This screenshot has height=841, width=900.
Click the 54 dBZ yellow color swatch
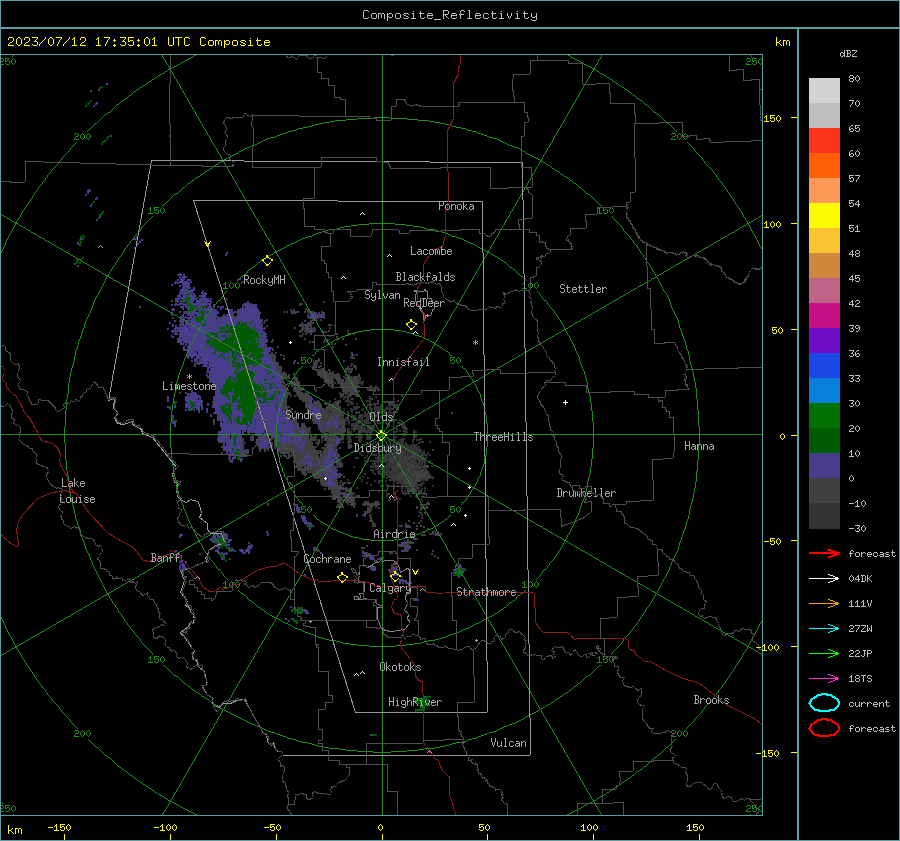point(824,215)
